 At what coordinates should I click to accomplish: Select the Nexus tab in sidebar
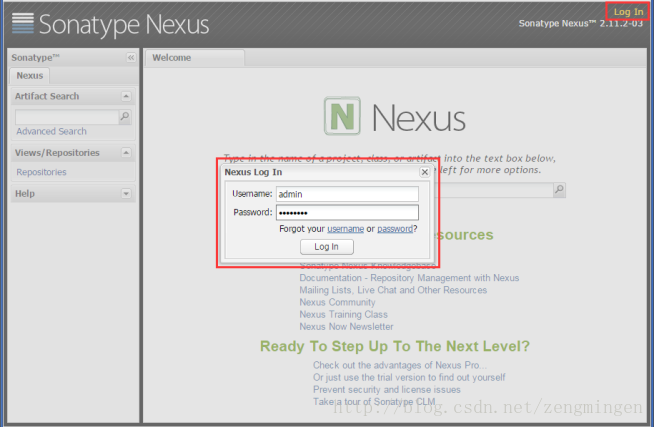30,75
